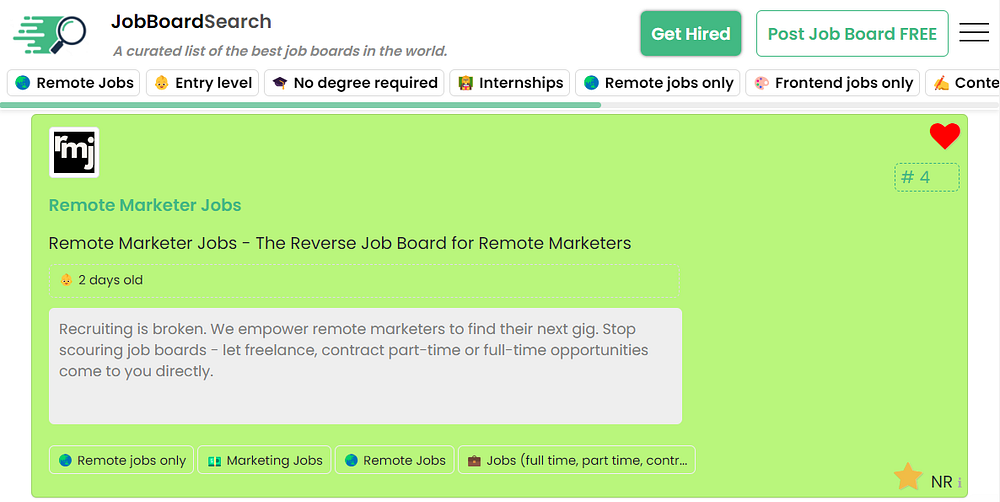
Task: Click the Remote Jobs tag in the card
Action: click(394, 460)
